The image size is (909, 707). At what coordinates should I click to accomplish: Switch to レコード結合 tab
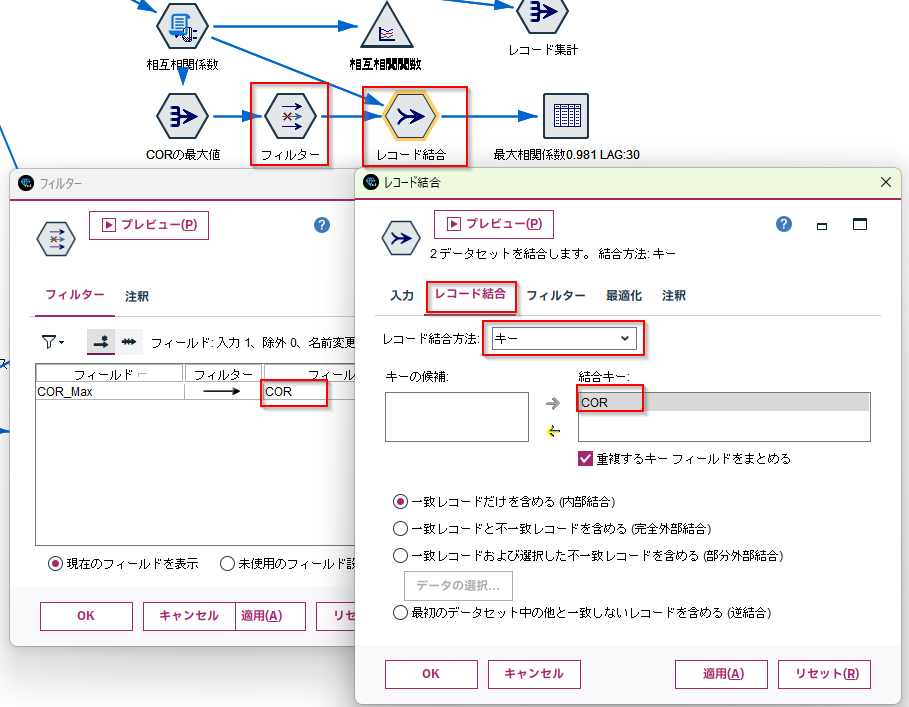470,294
